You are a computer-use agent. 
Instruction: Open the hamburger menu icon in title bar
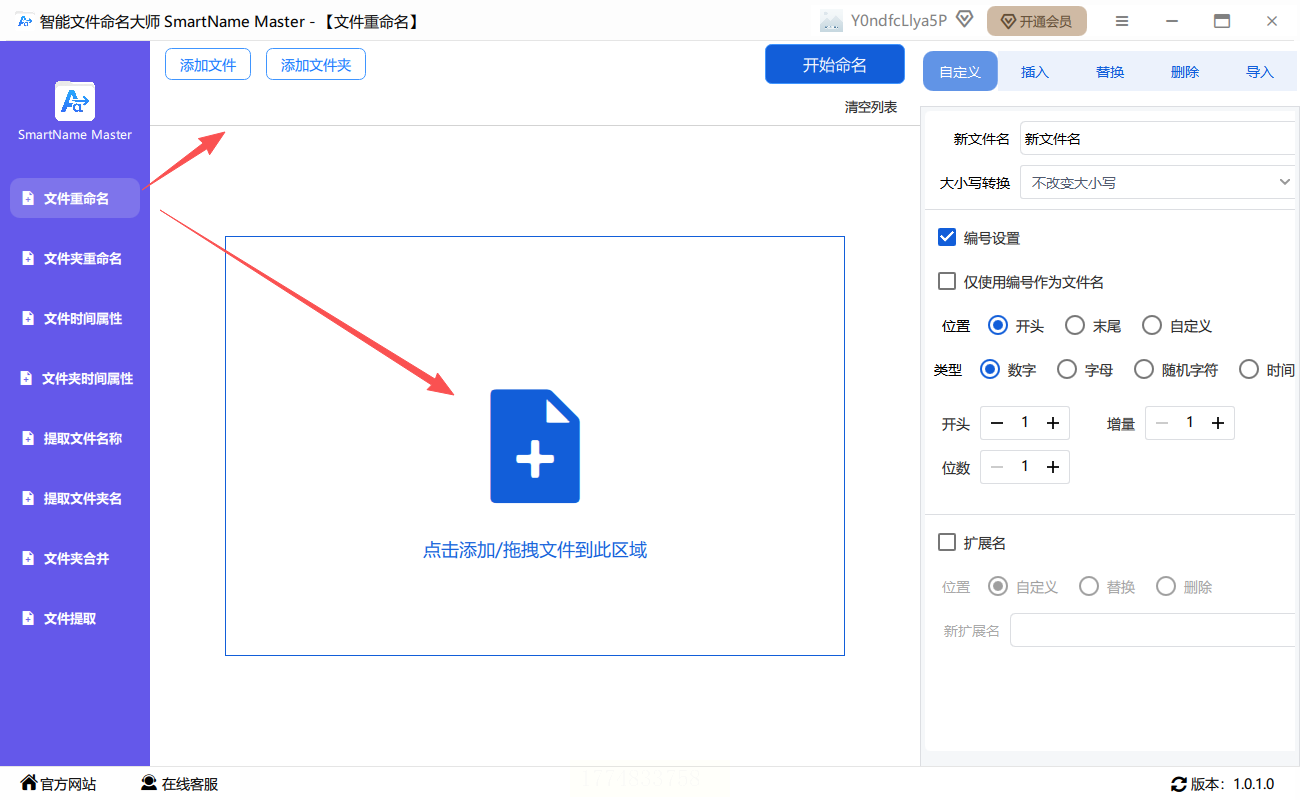coord(1122,21)
